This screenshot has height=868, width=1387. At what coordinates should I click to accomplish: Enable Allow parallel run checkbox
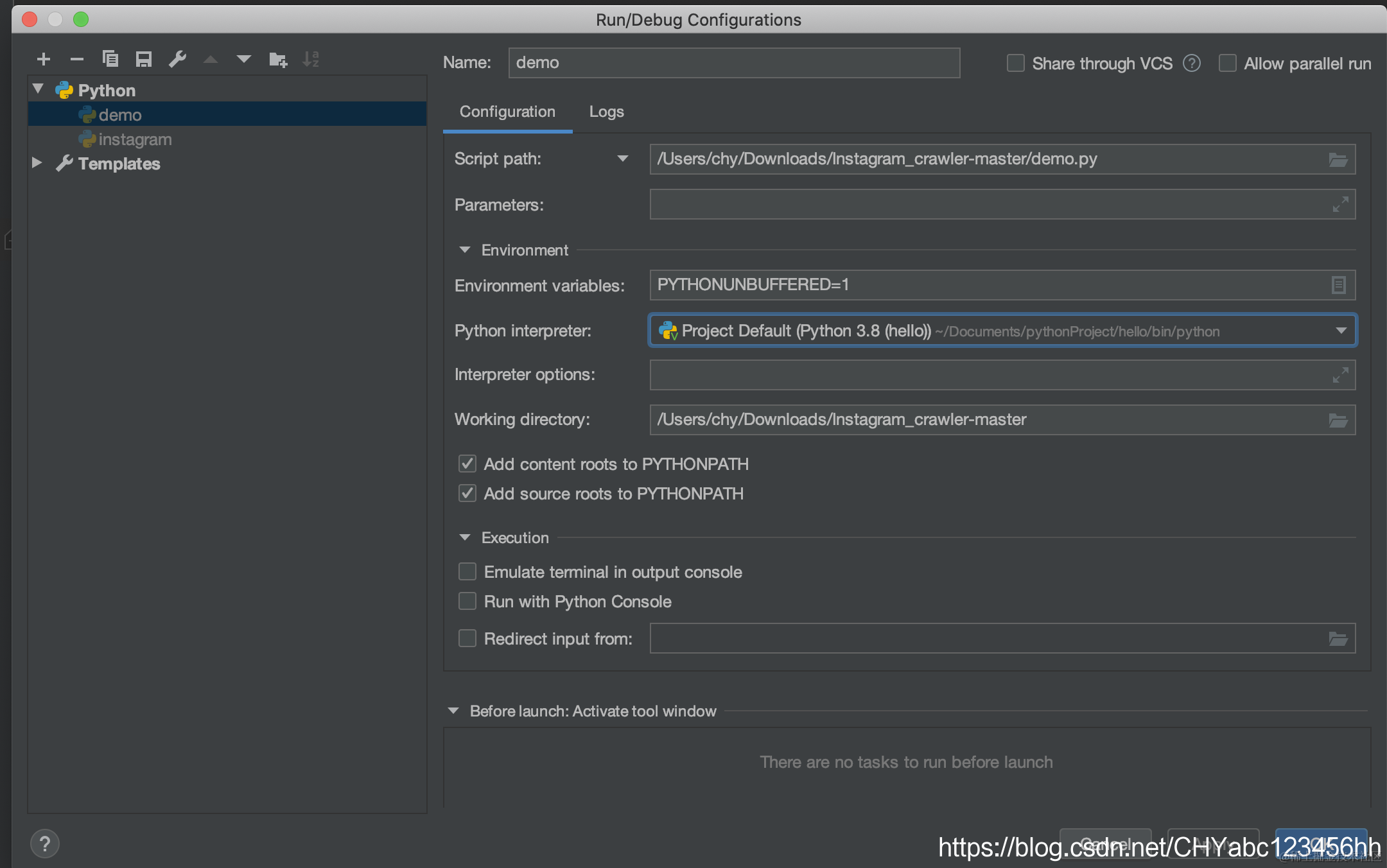(1227, 64)
